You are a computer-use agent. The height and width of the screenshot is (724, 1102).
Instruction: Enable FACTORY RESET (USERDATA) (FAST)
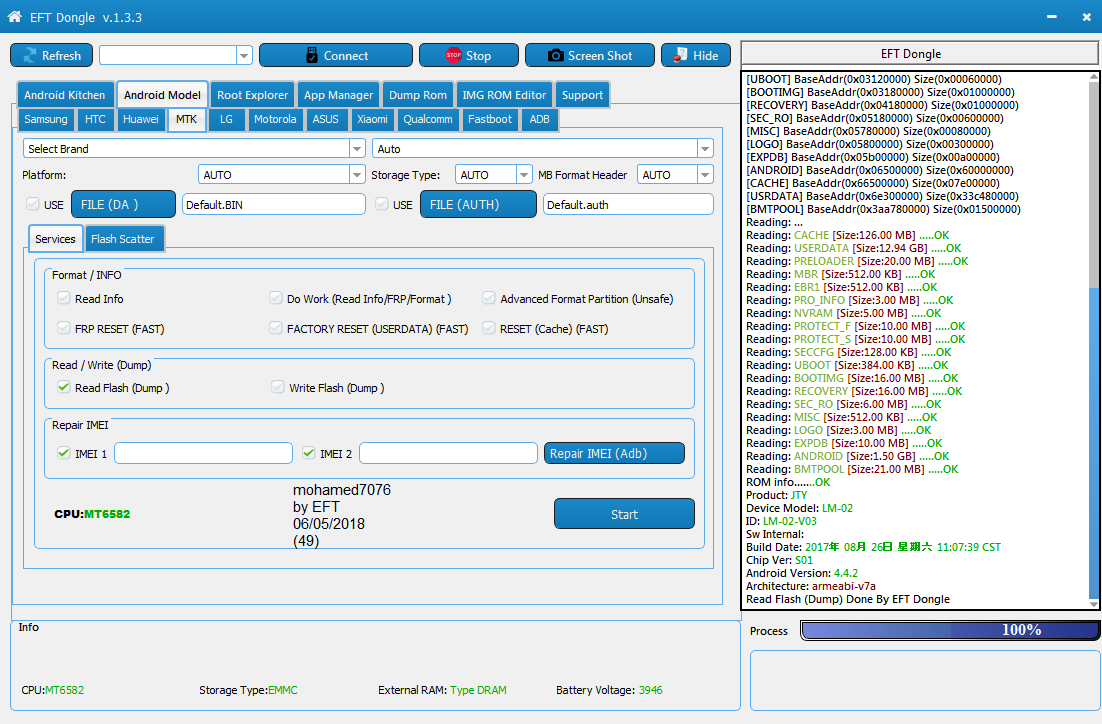(x=276, y=328)
